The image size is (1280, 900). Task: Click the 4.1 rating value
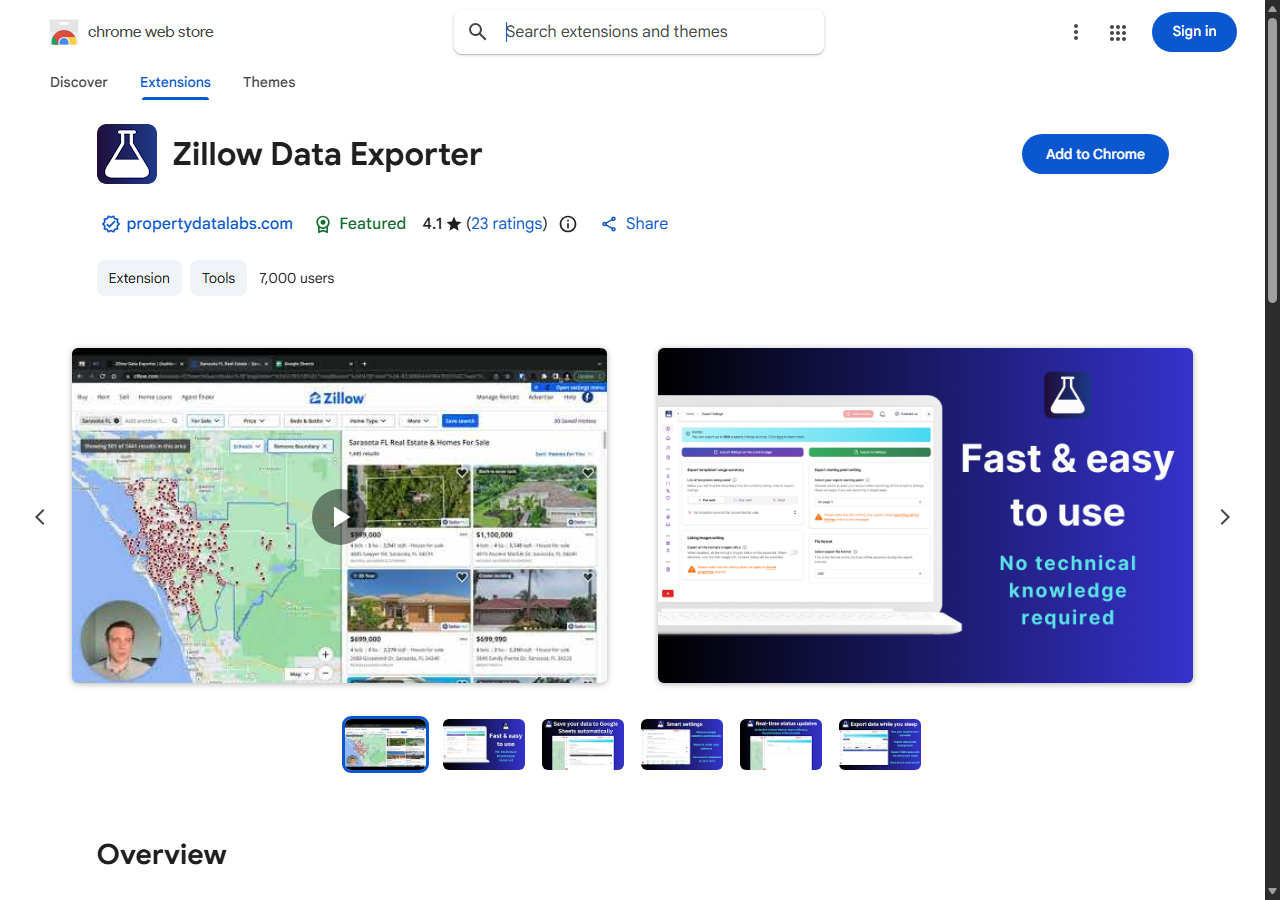pos(432,224)
